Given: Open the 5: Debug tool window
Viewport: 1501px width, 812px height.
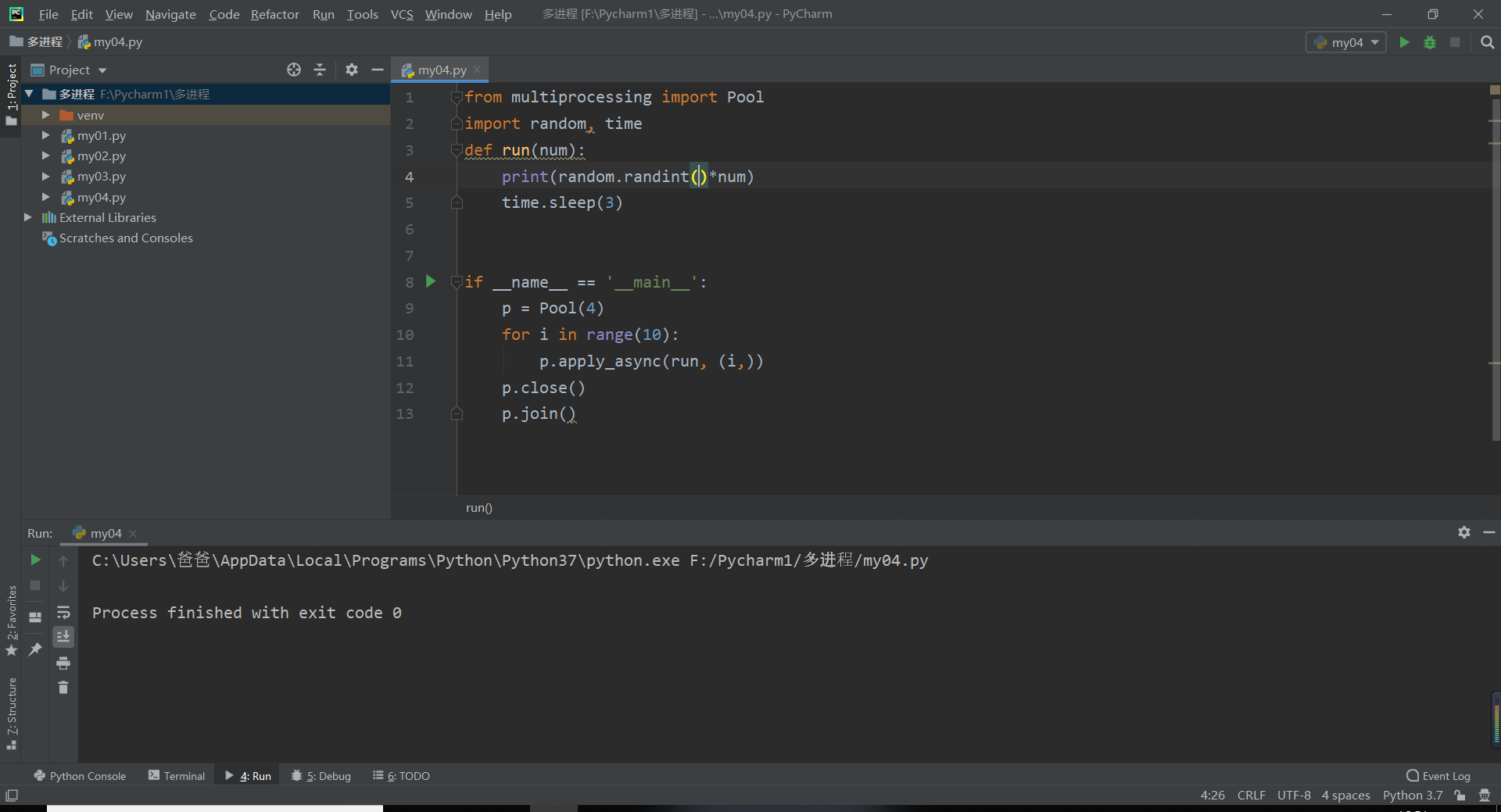Looking at the screenshot, I should tap(321, 776).
